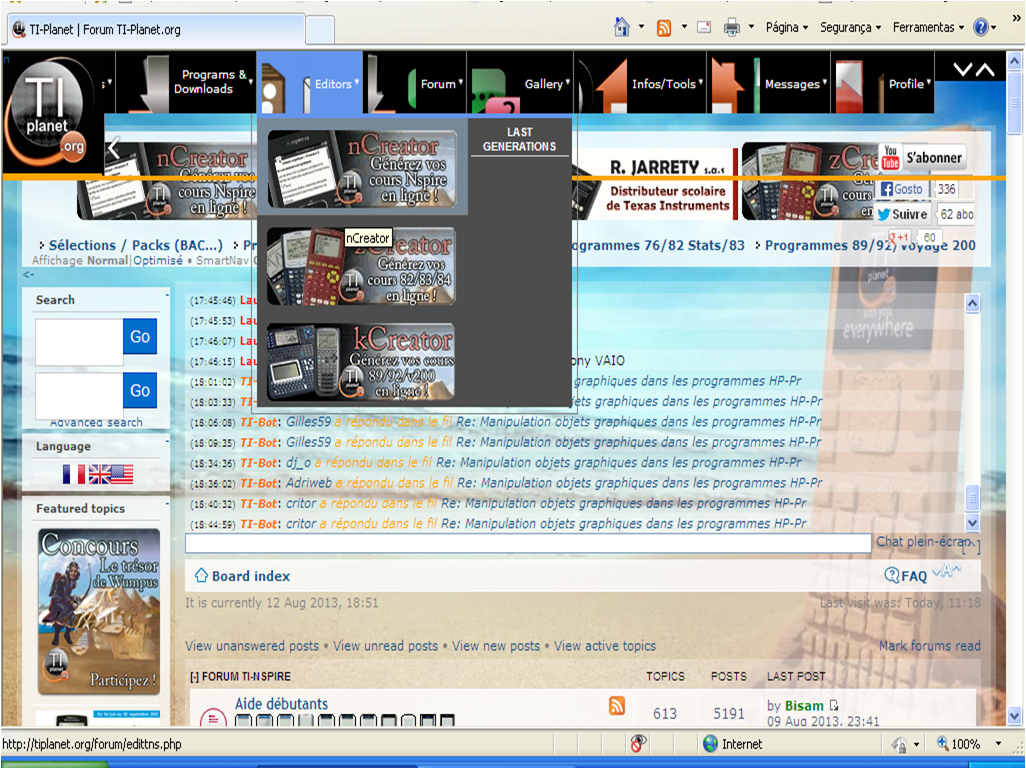Click the Print icon in browser toolbar
This screenshot has height=769, width=1026.
[732, 27]
